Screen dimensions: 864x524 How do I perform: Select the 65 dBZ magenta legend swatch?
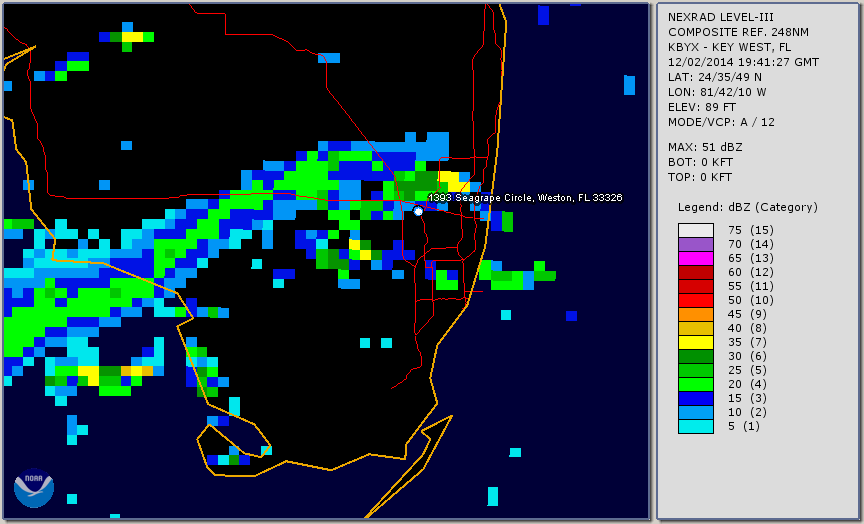(x=696, y=258)
